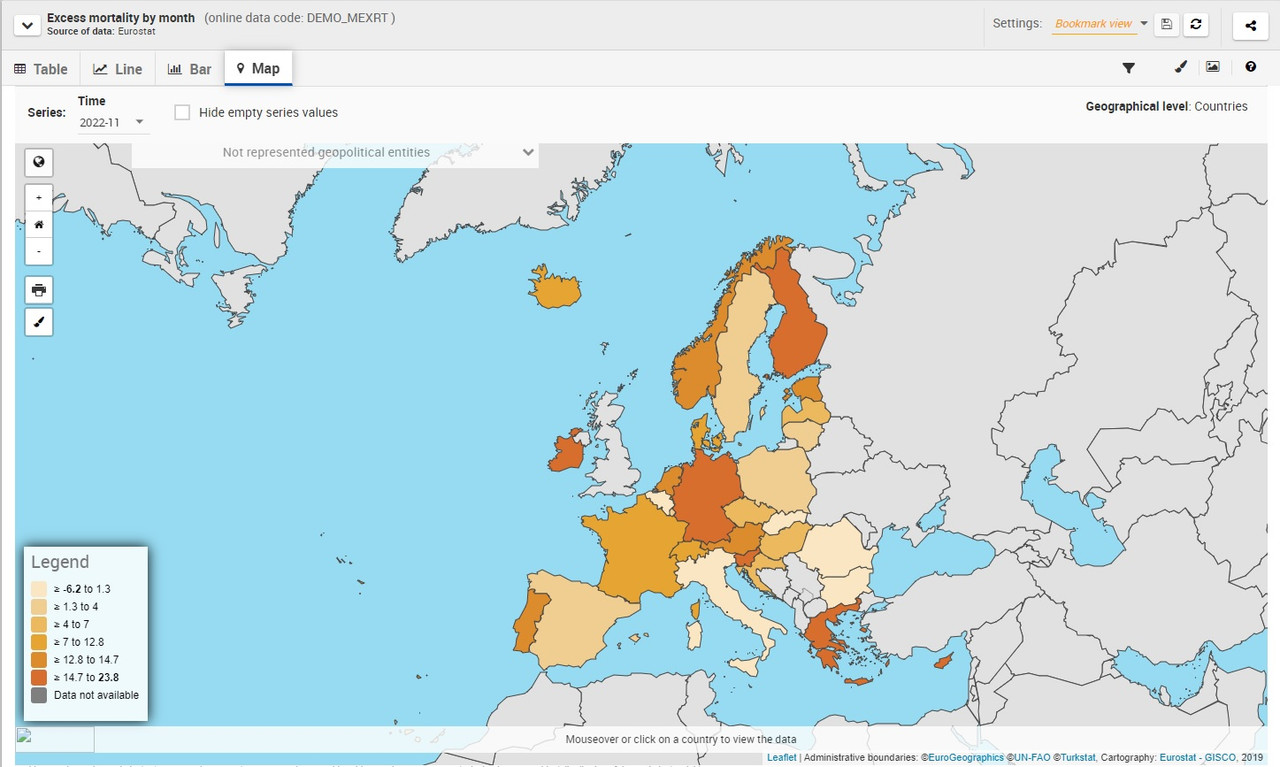Image resolution: width=1280 pixels, height=767 pixels.
Task: Click the Data not available grey swatch
Action: click(x=39, y=695)
